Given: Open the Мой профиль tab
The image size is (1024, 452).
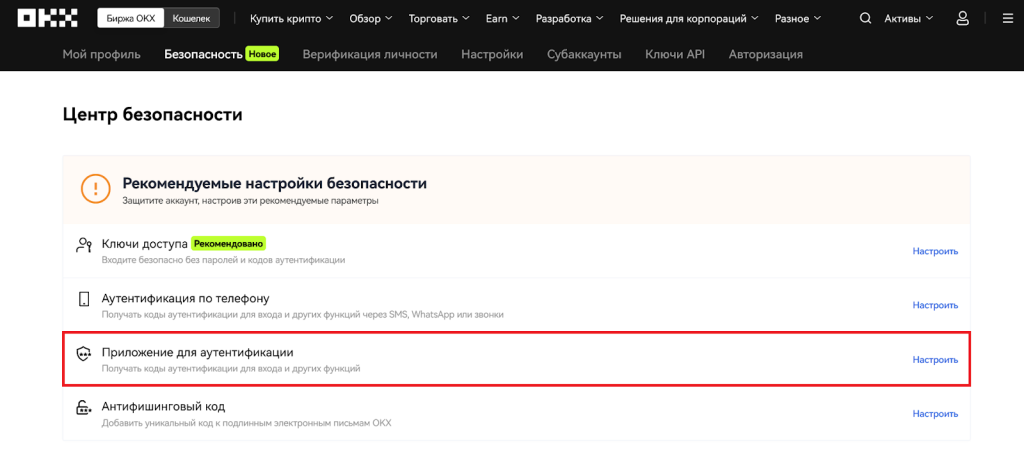Looking at the screenshot, I should pos(101,54).
